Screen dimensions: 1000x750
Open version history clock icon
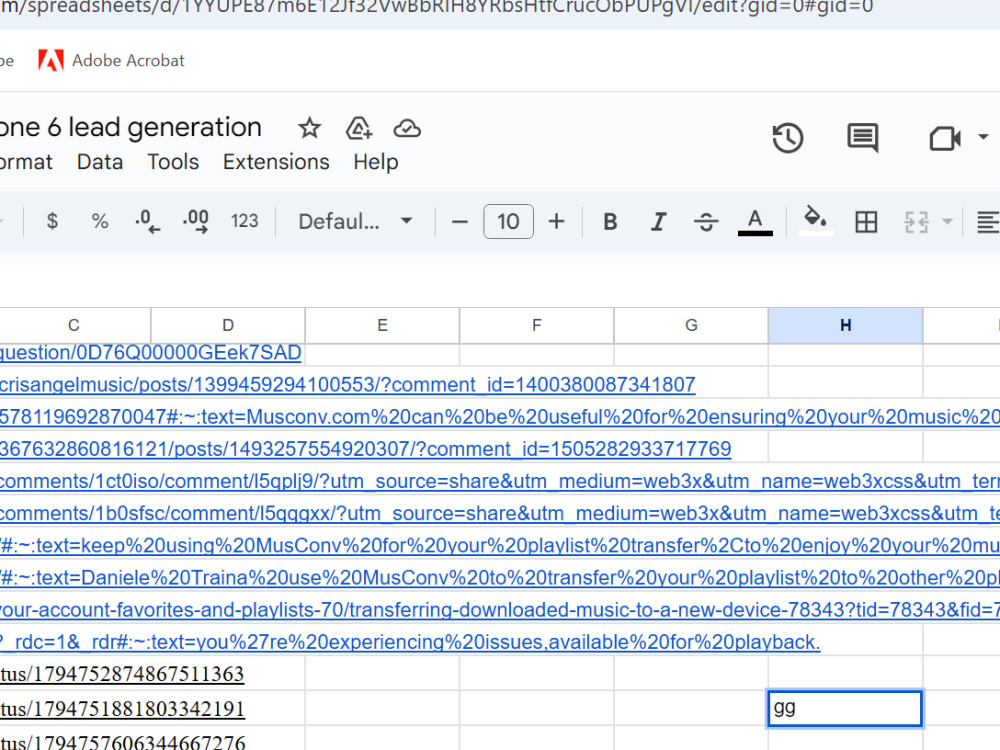(788, 138)
